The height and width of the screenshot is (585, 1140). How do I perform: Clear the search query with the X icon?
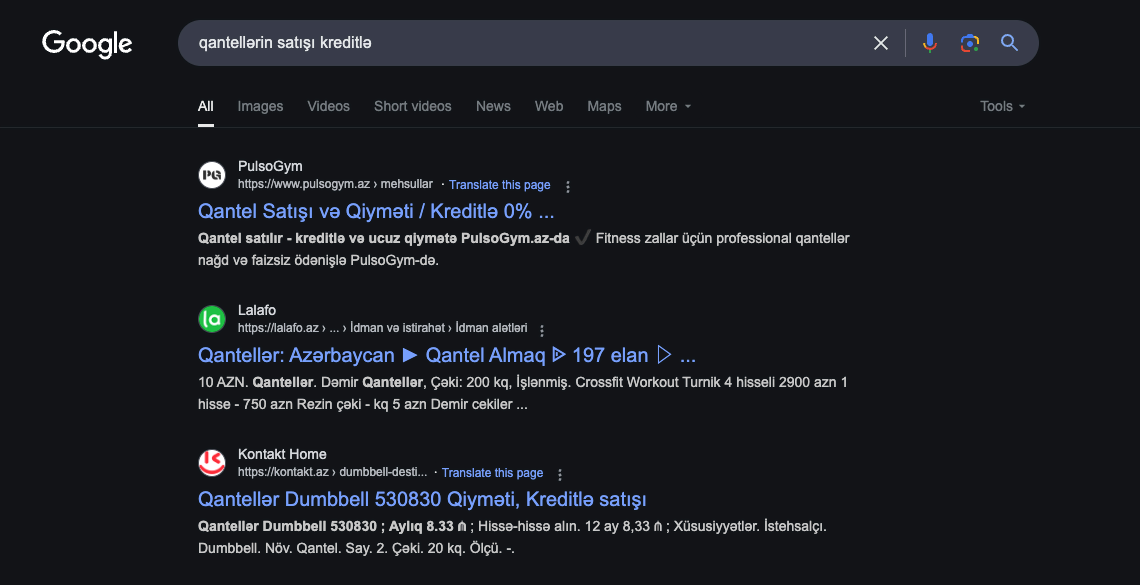(880, 43)
